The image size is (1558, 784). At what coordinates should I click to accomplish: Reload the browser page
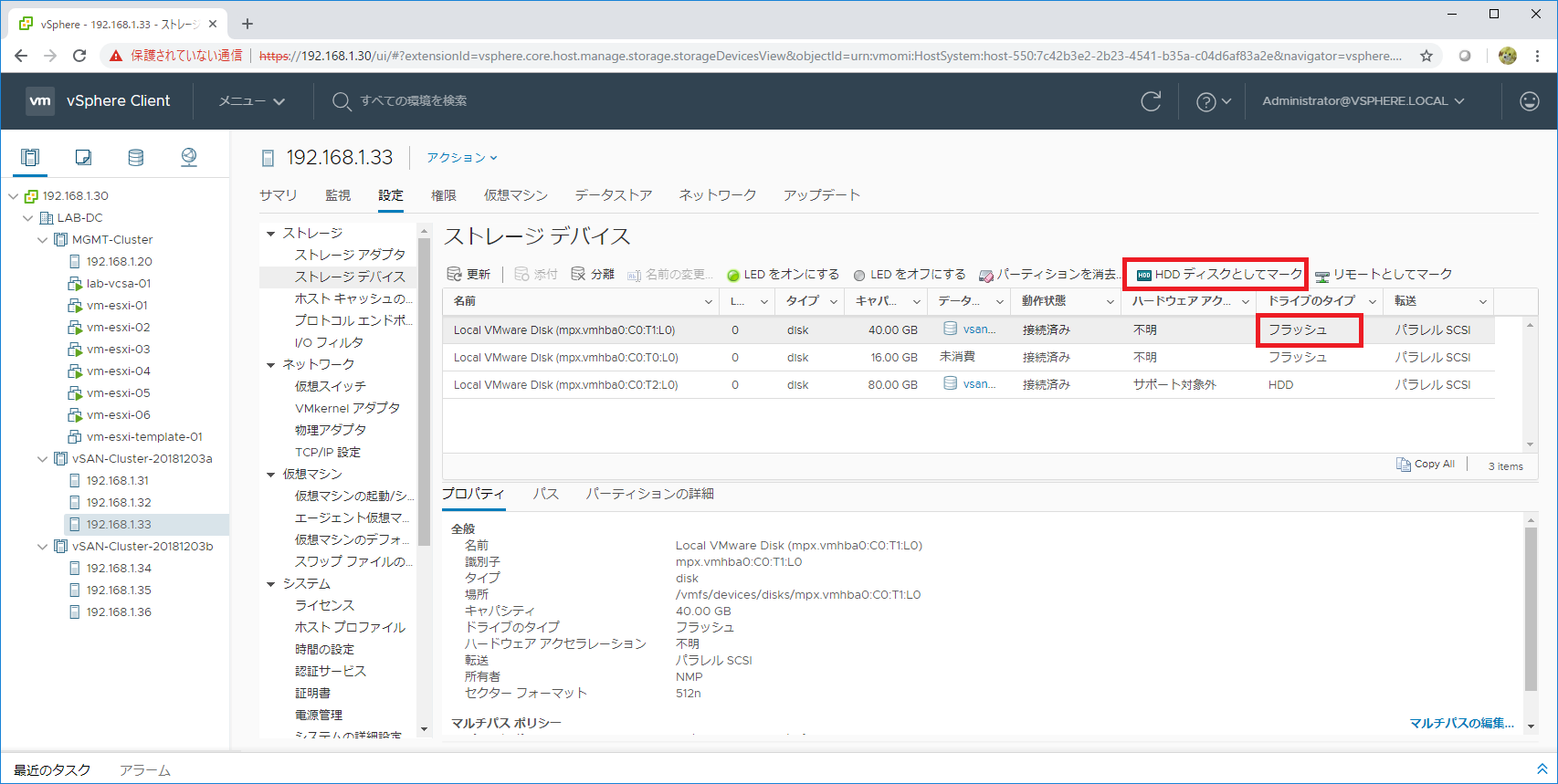(x=79, y=56)
